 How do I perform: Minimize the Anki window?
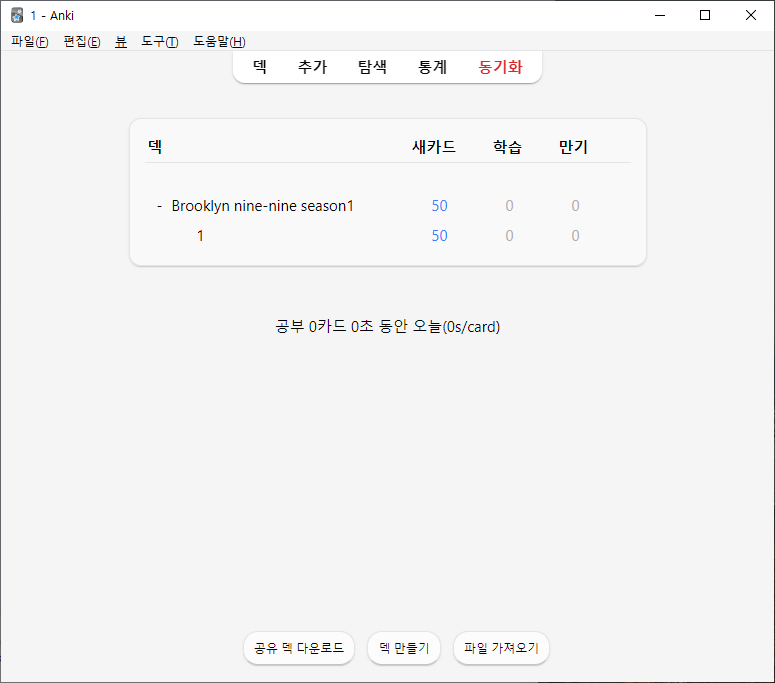(x=660, y=15)
